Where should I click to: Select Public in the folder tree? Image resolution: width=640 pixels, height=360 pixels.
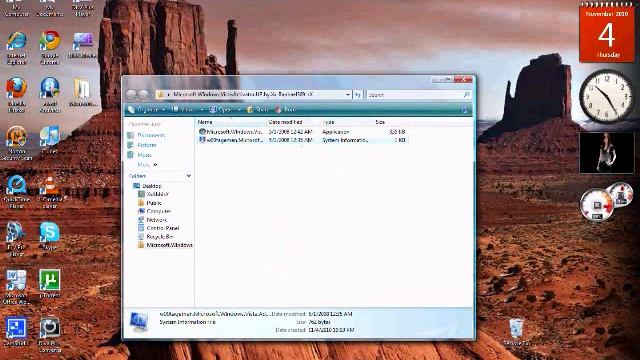154,203
